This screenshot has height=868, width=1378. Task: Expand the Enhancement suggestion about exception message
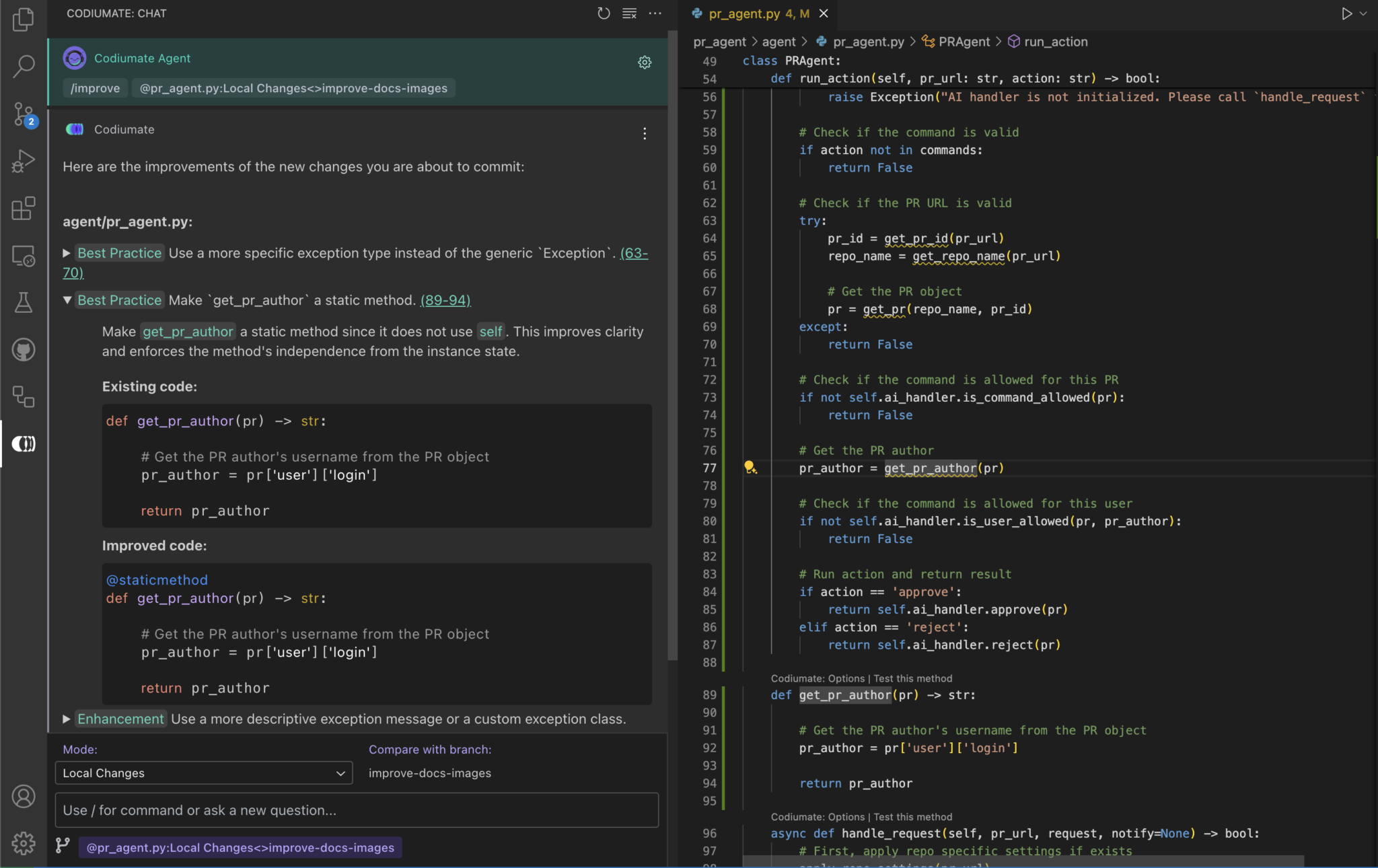[67, 719]
